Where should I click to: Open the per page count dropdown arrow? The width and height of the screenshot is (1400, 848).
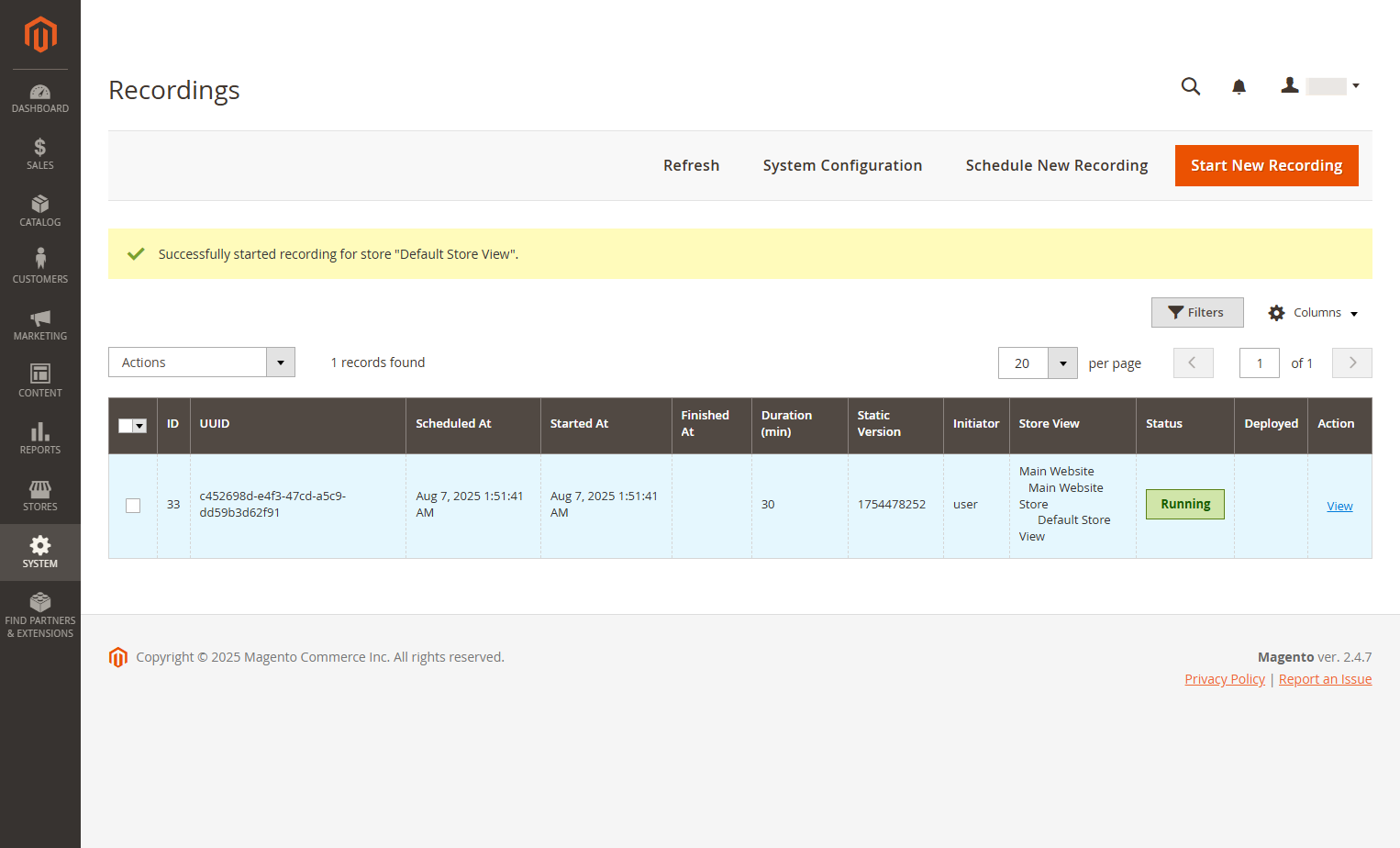1062,363
